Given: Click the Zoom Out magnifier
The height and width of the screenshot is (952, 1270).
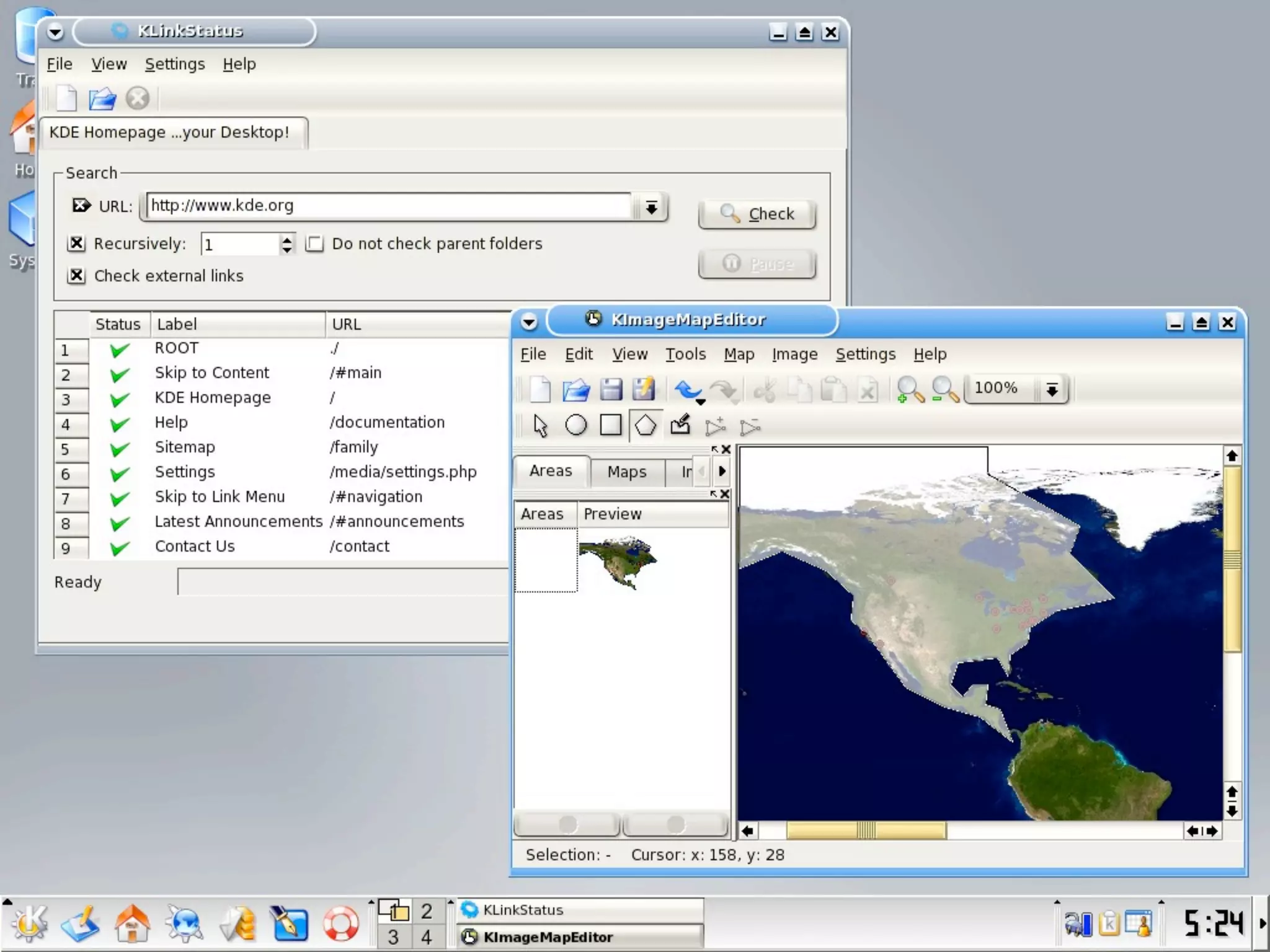Looking at the screenshot, I should click(x=945, y=390).
